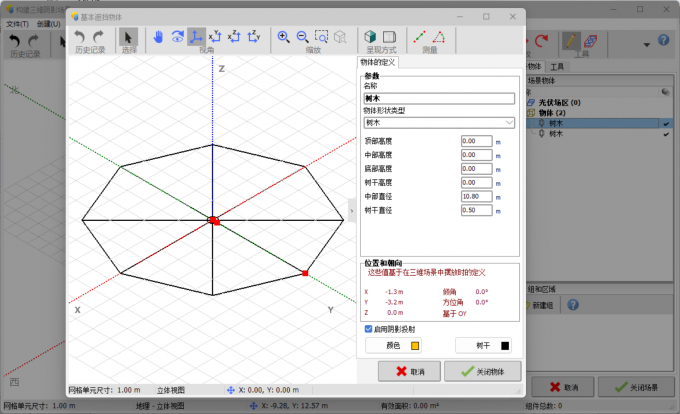Choose solid shaded cube rendering mode

tap(370, 37)
